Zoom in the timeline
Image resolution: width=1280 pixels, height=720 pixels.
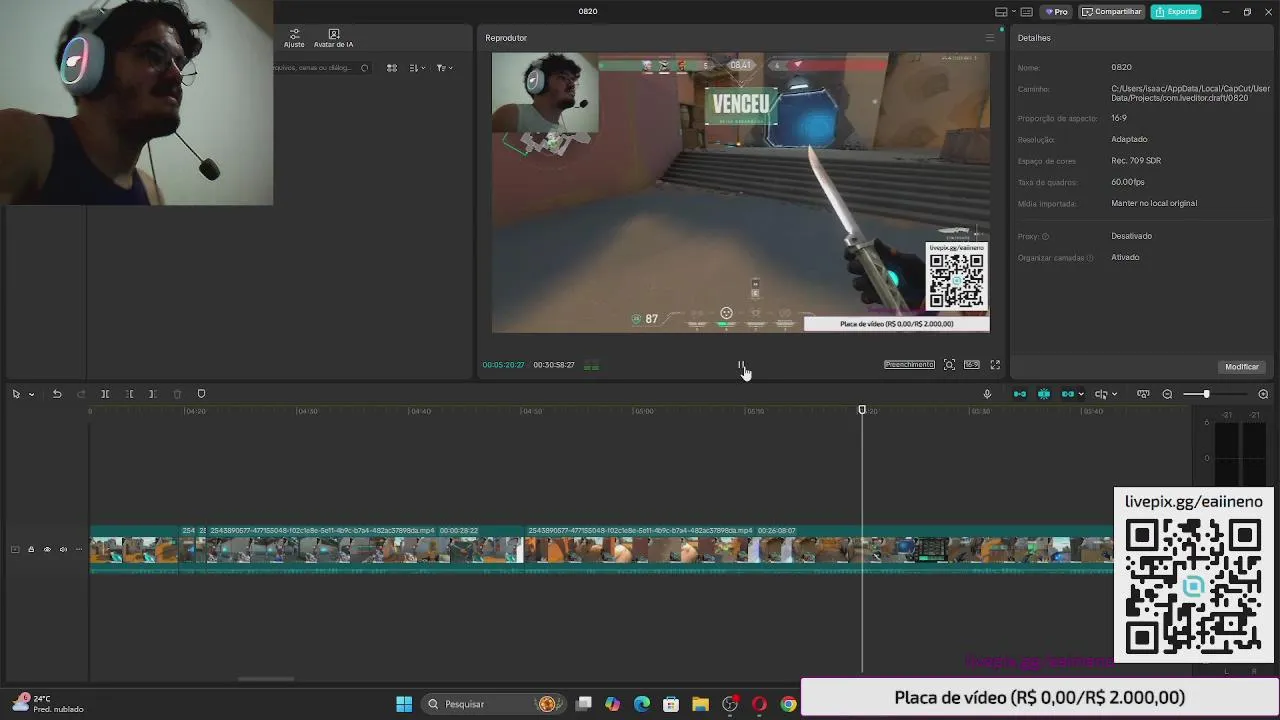click(1263, 394)
